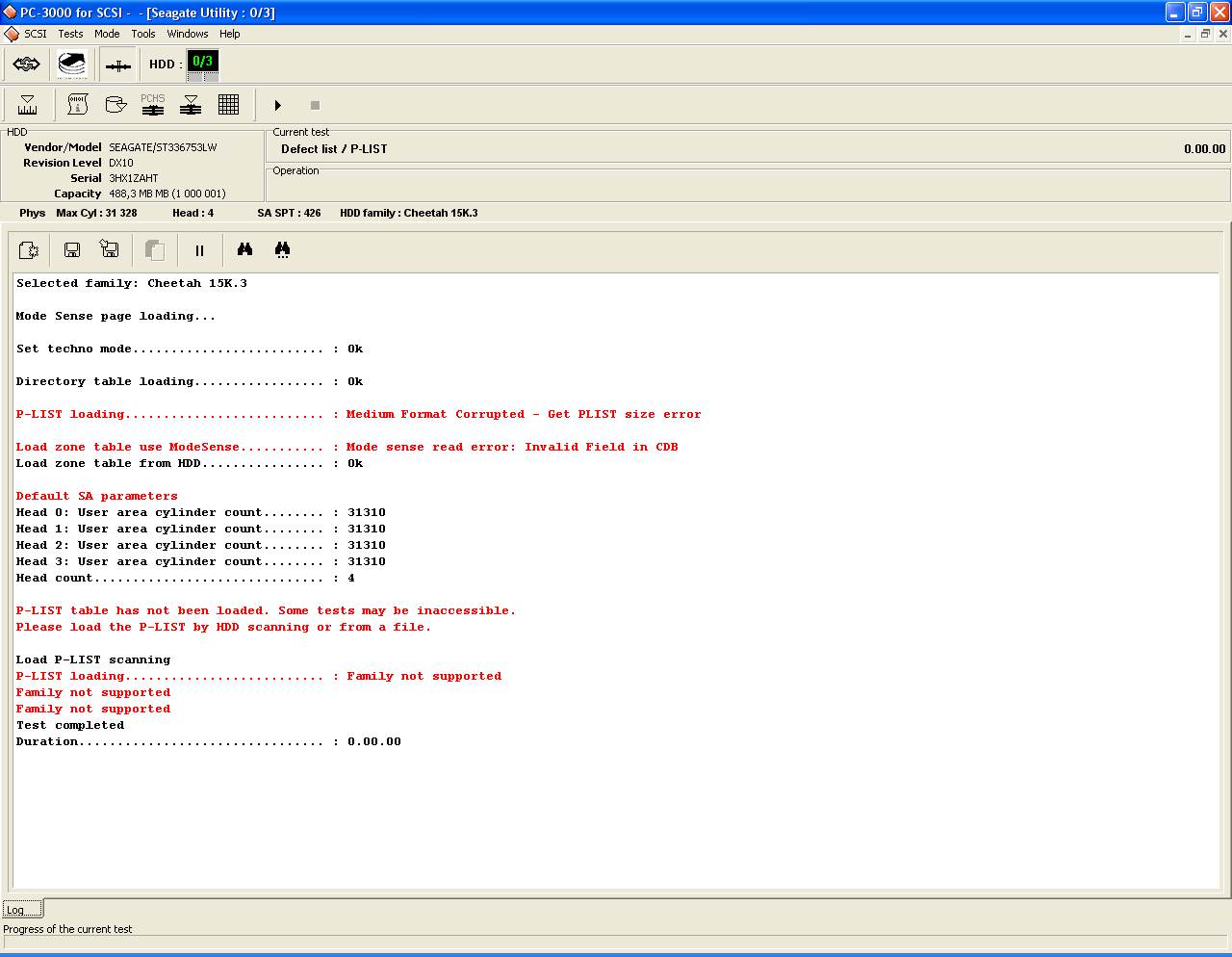Click the 'Load P-LIST scanning' log line
The height and width of the screenshot is (957, 1232).
(x=93, y=660)
